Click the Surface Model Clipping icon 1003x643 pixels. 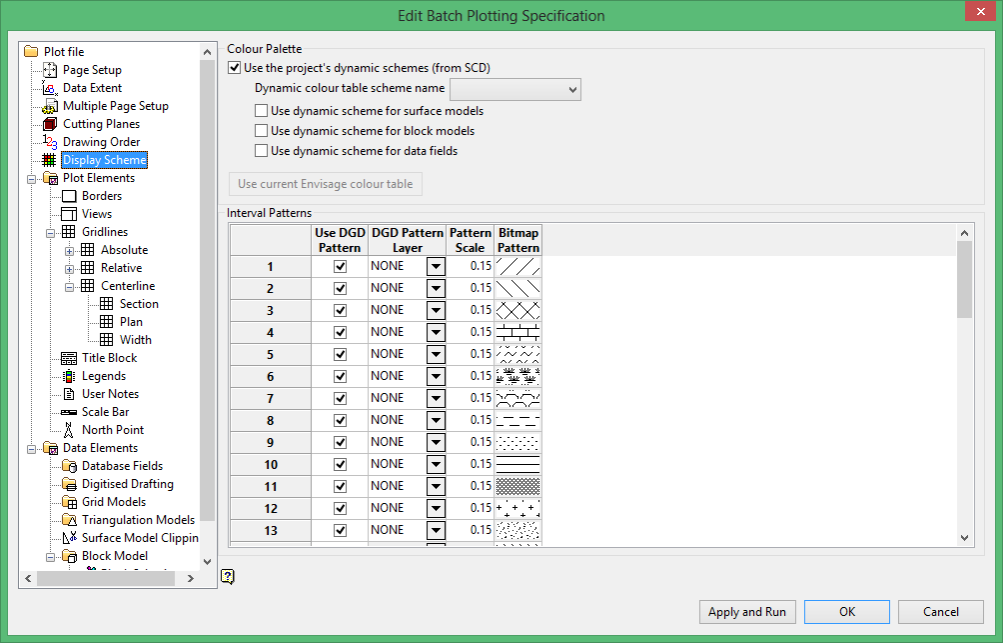coord(69,538)
